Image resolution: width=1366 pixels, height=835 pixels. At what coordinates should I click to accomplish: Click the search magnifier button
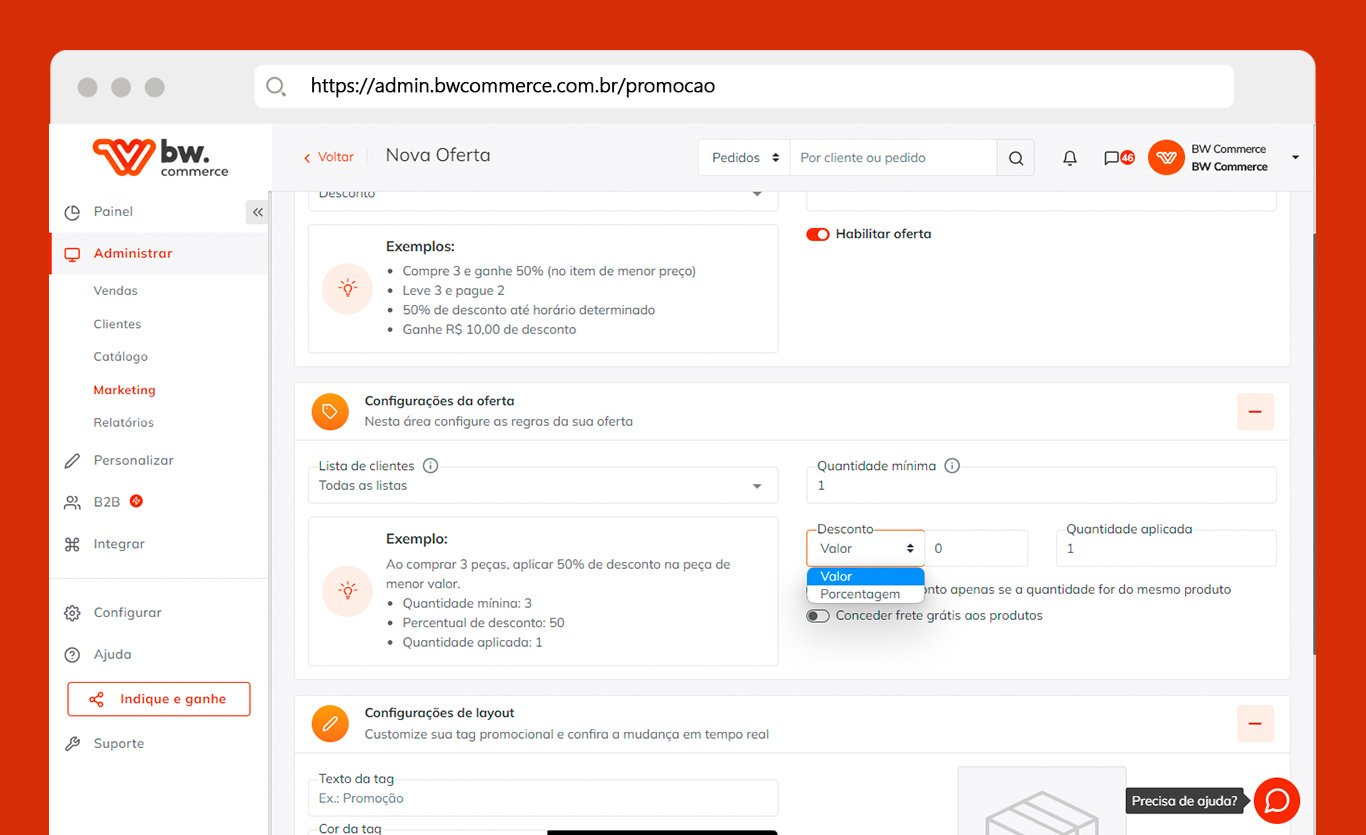tap(1016, 158)
